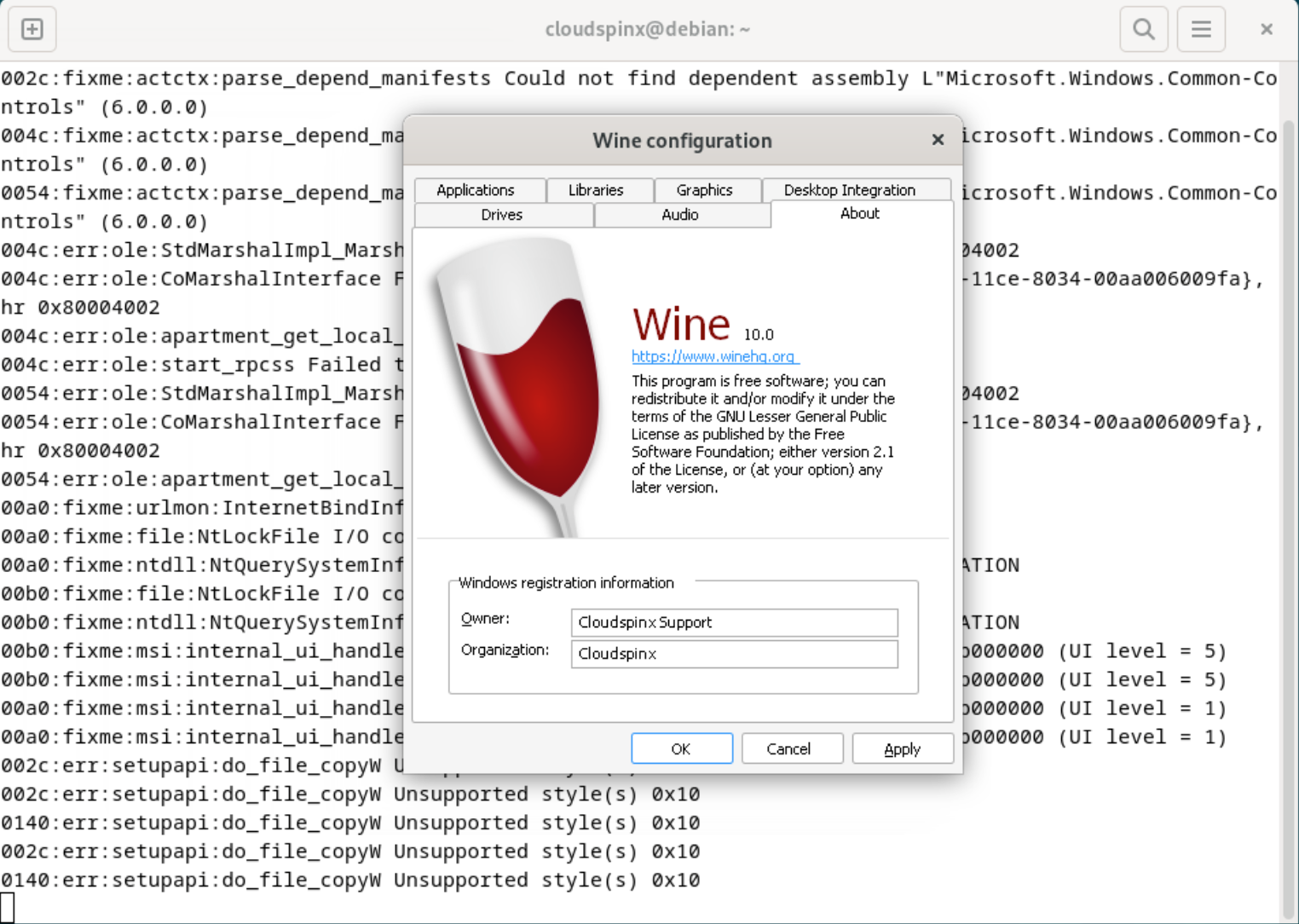The height and width of the screenshot is (924, 1299).
Task: Open the winehq.org website link
Action: coord(713,356)
